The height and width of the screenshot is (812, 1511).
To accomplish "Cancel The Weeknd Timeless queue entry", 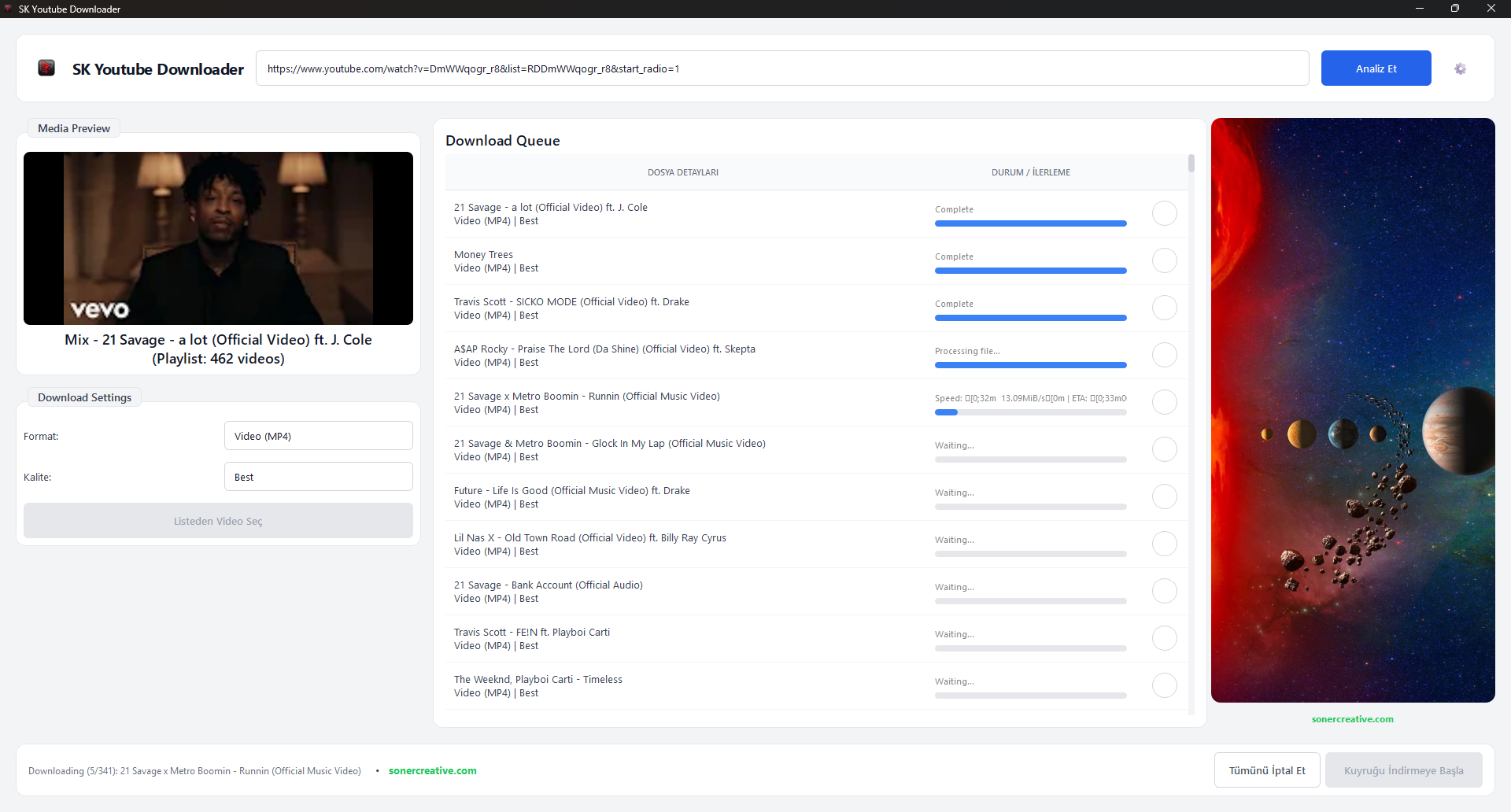I will (x=1165, y=685).
